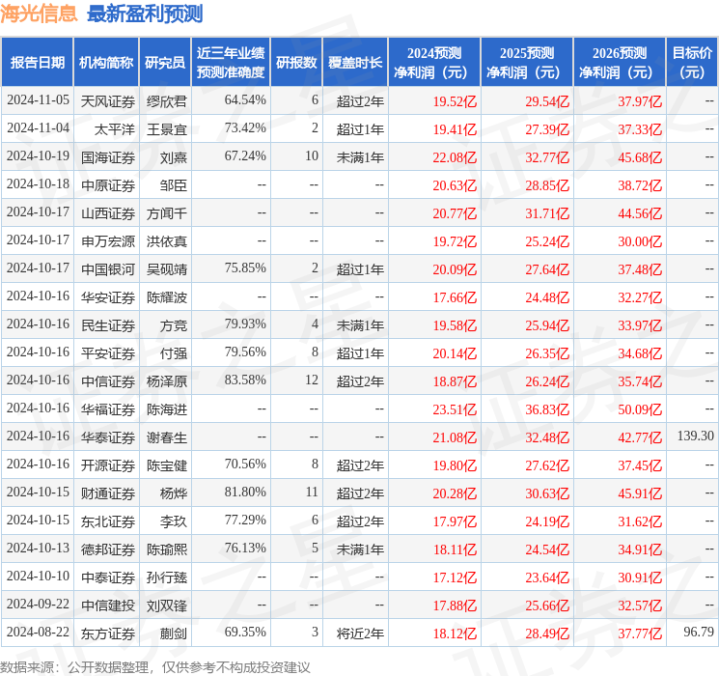
Task: Click the target price 139.30
Action: (x=696, y=436)
